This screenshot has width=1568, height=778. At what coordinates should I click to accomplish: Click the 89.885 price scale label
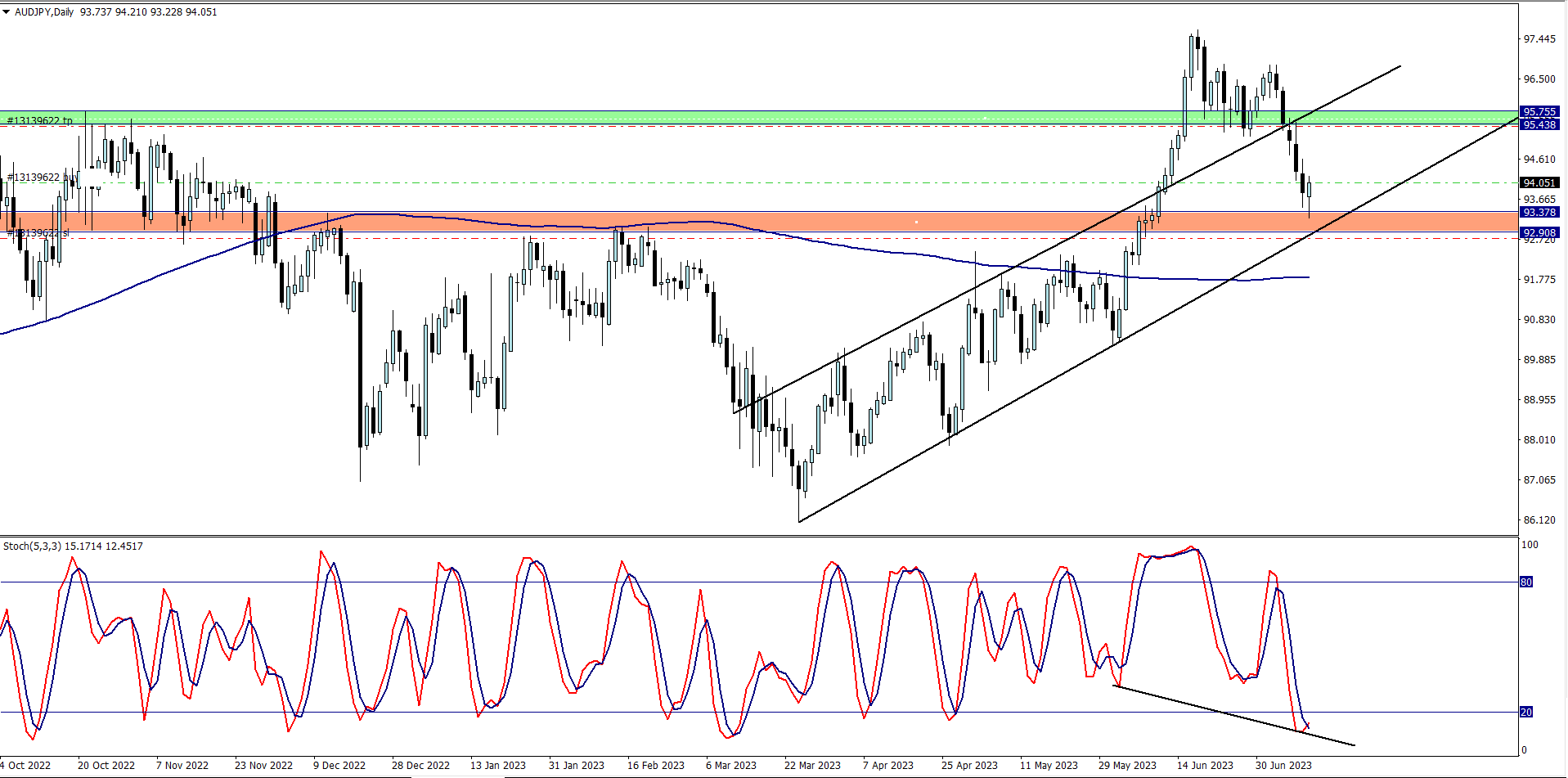[x=1539, y=360]
